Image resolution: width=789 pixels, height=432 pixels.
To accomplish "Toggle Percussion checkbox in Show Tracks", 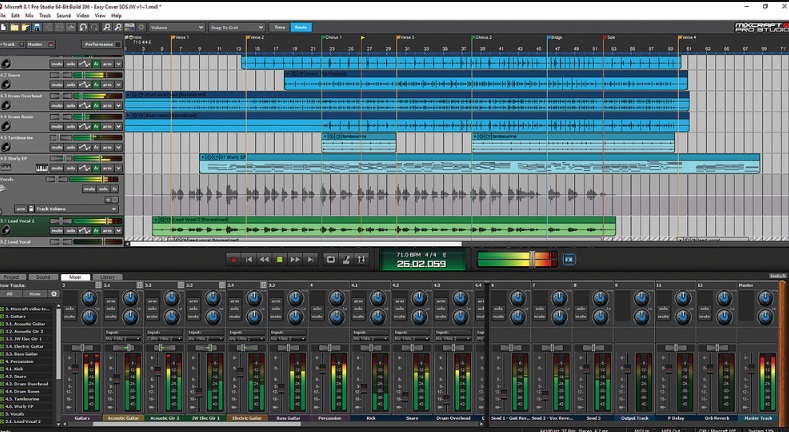I will click(2, 361).
